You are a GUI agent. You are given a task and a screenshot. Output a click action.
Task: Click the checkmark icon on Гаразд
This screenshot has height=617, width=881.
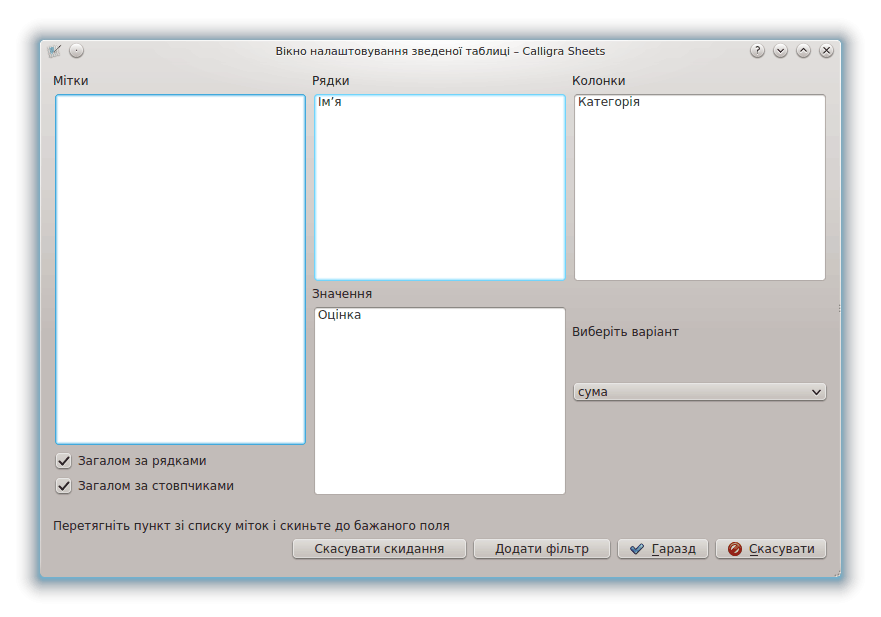click(637, 549)
